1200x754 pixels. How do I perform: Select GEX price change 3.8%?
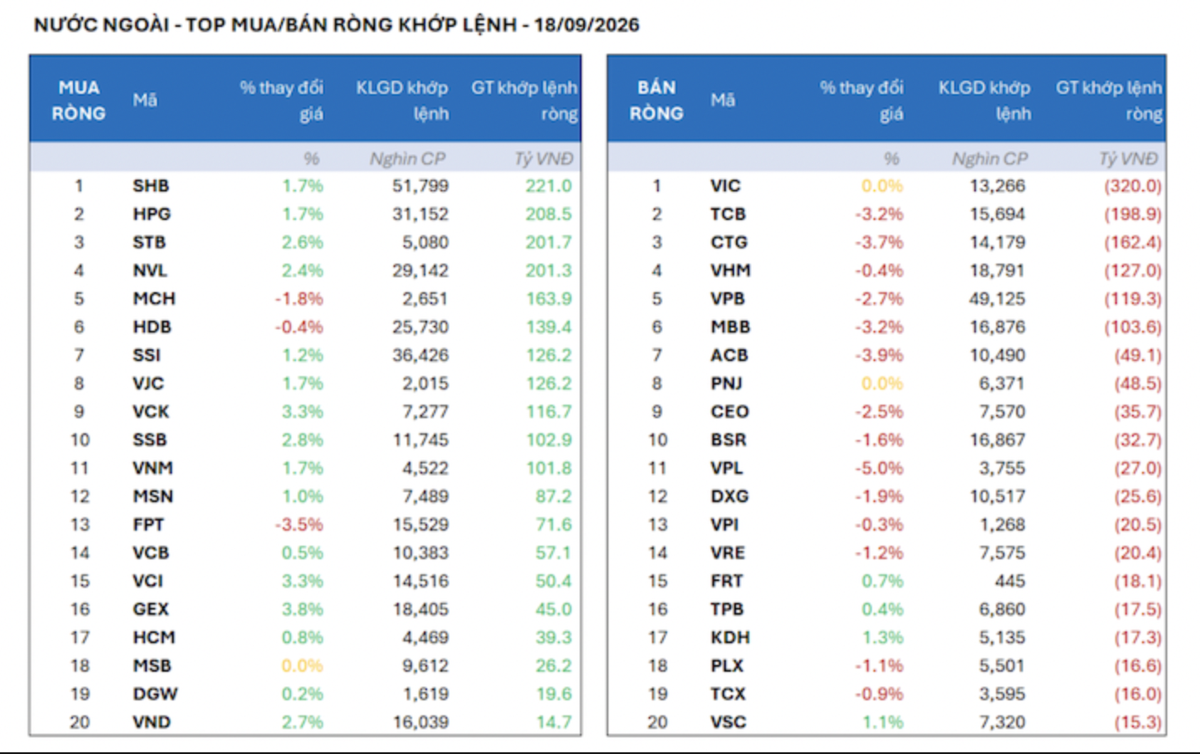pos(304,609)
